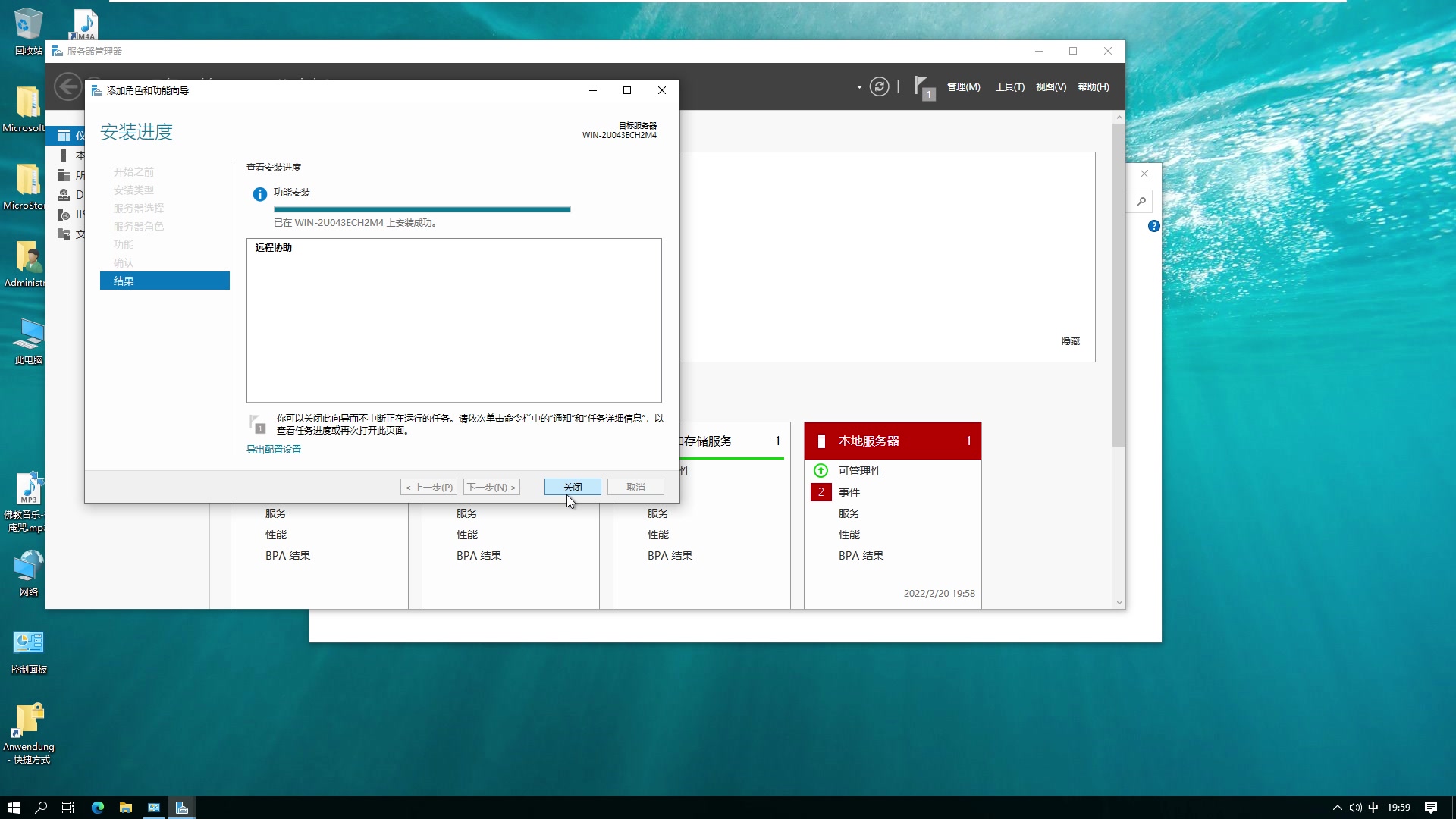1456x819 pixels.
Task: Click the red events count badge 2
Action: (821, 492)
